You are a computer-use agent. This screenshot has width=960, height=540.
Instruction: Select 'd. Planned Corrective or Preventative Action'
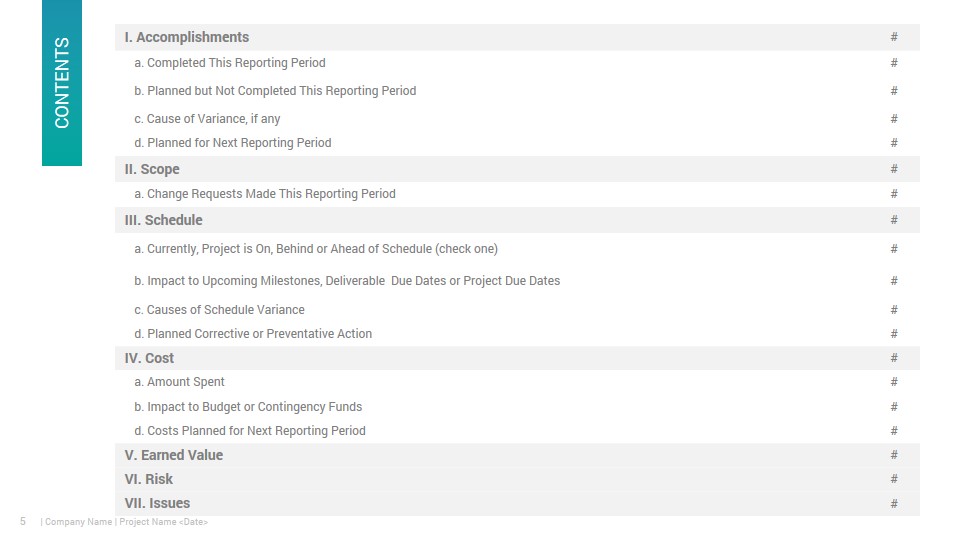[253, 334]
